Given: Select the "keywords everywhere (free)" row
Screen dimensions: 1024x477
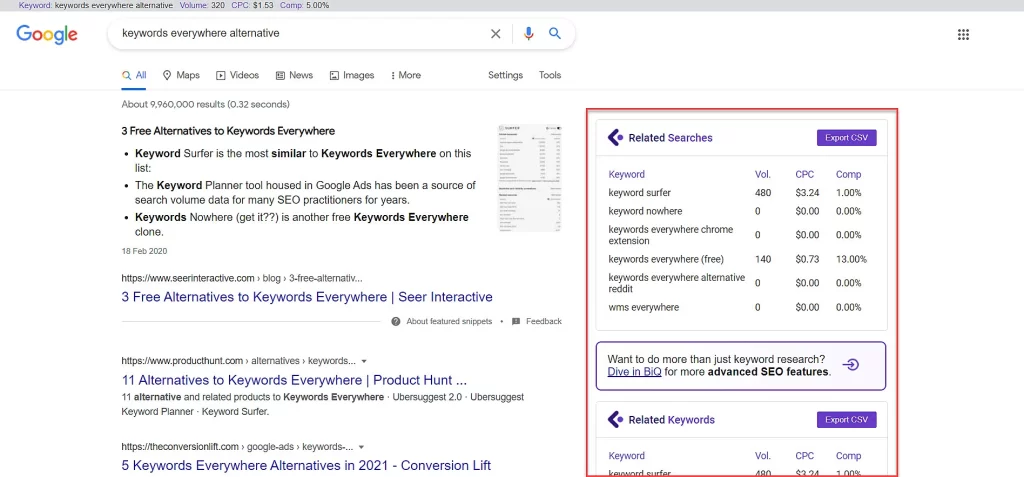Looking at the screenshot, I should click(x=742, y=259).
